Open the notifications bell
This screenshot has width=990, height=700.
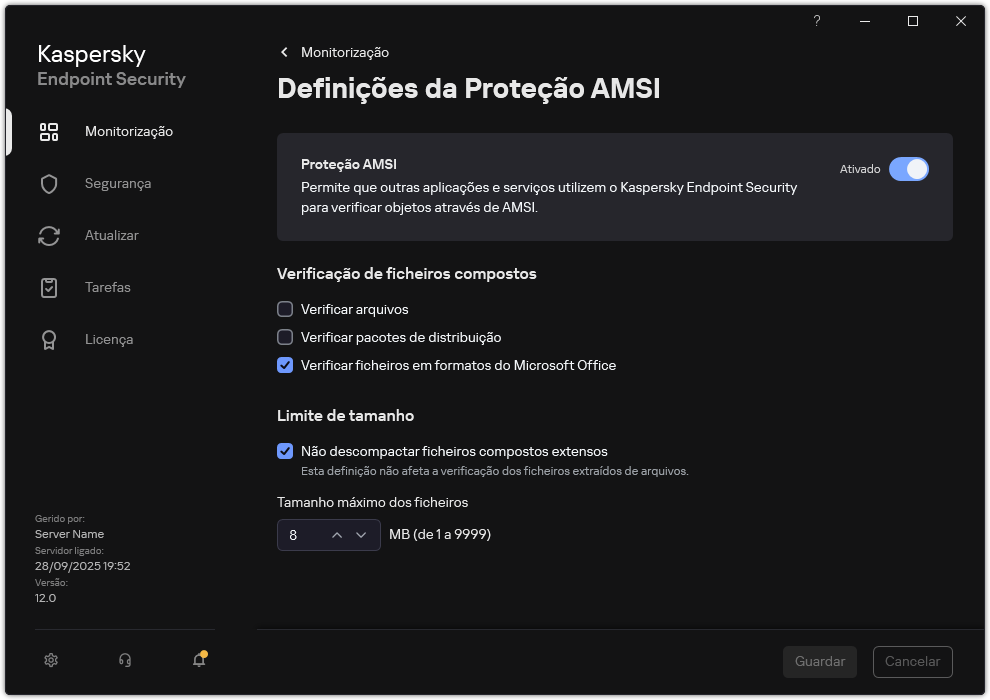click(x=198, y=660)
